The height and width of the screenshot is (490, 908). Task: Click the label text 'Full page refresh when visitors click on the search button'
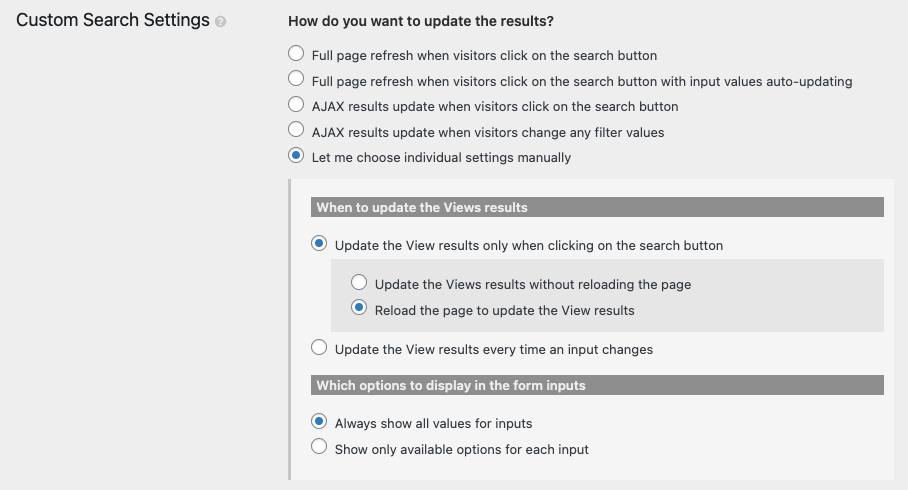(485, 56)
